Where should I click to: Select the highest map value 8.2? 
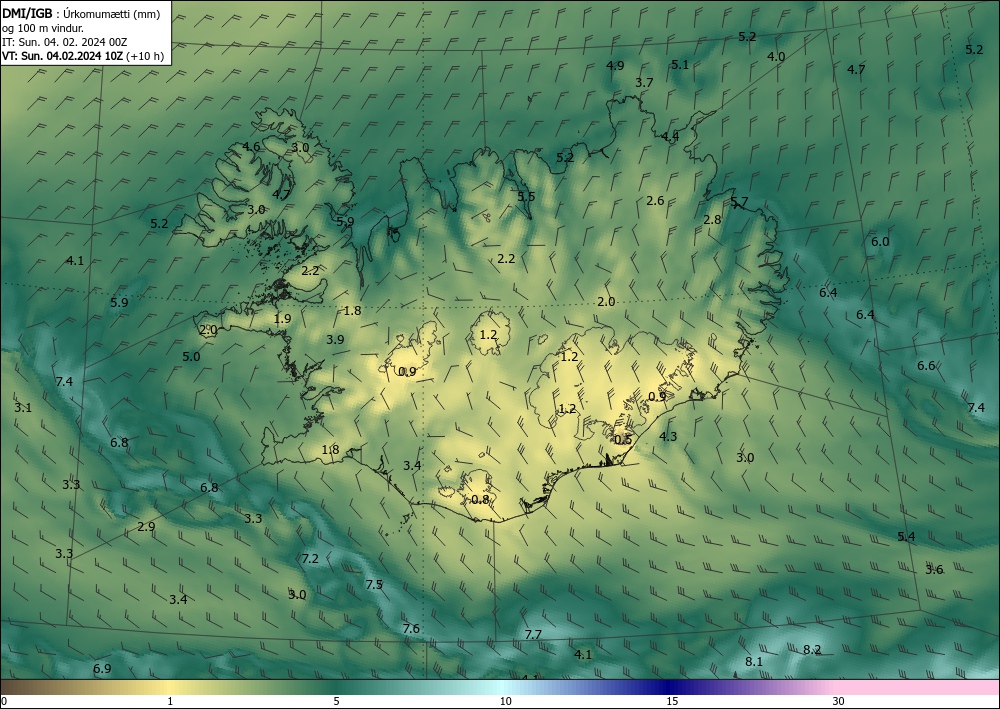(812, 650)
